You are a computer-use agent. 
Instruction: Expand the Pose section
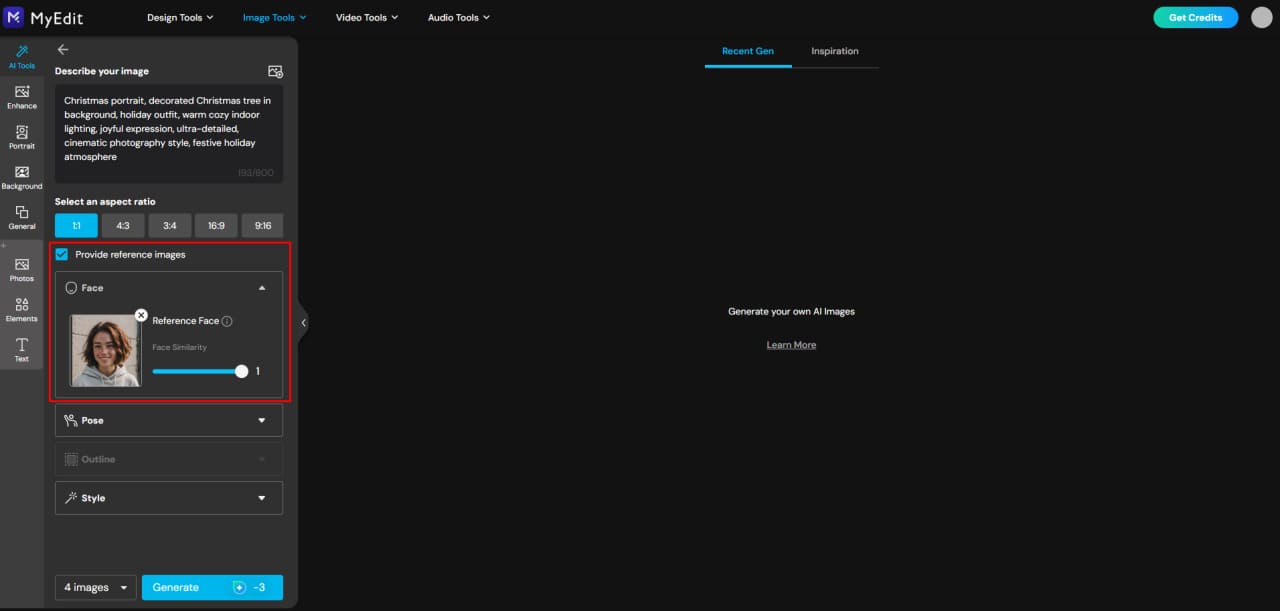(x=262, y=420)
